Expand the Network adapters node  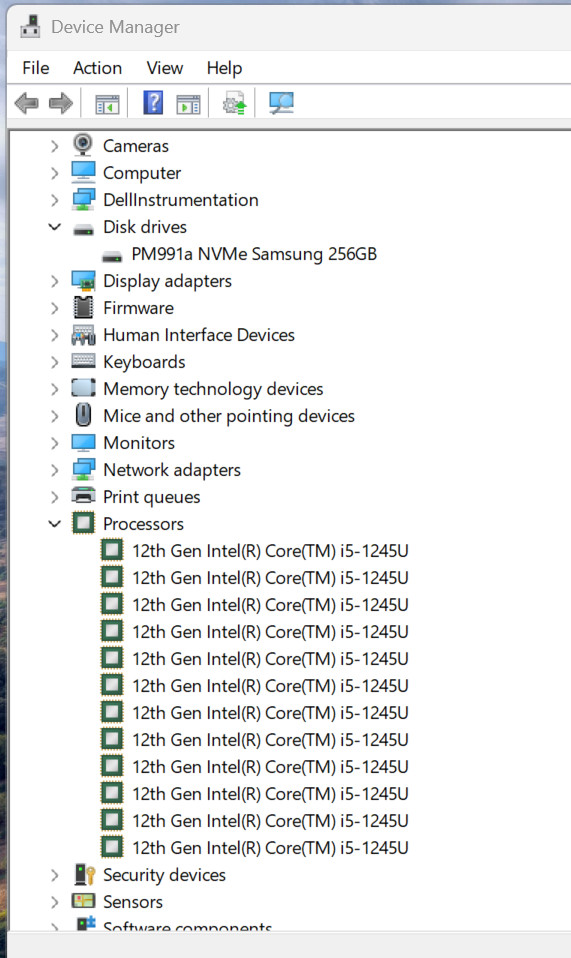tap(55, 470)
